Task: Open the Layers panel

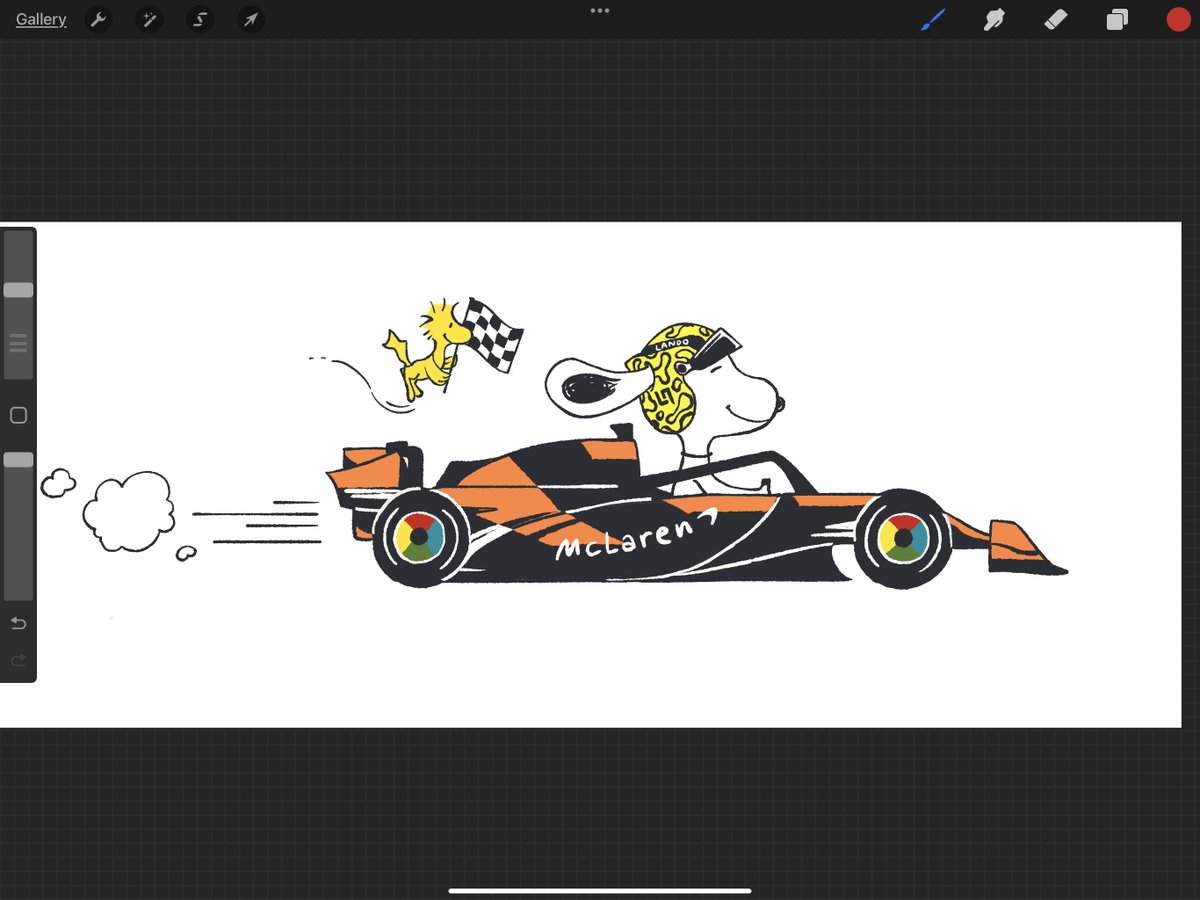Action: tap(1117, 19)
